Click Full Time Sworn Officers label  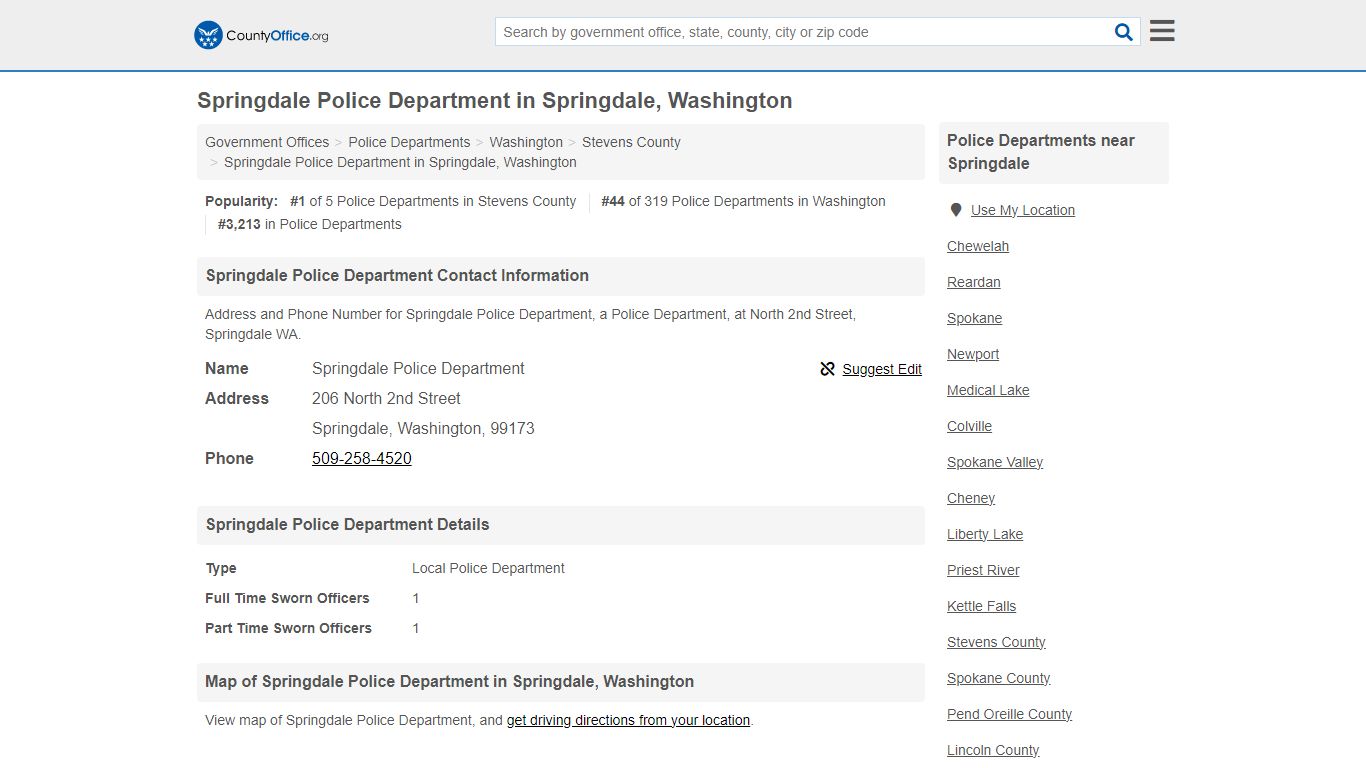point(287,598)
